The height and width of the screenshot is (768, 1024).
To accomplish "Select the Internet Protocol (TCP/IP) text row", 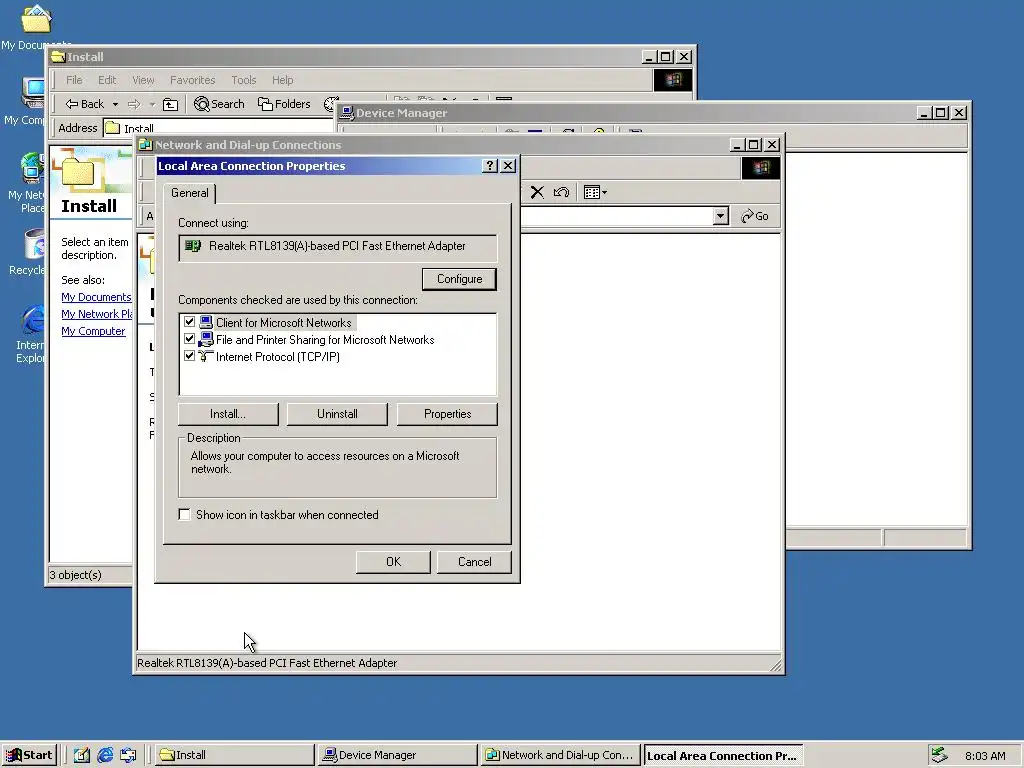I will [x=278, y=357].
